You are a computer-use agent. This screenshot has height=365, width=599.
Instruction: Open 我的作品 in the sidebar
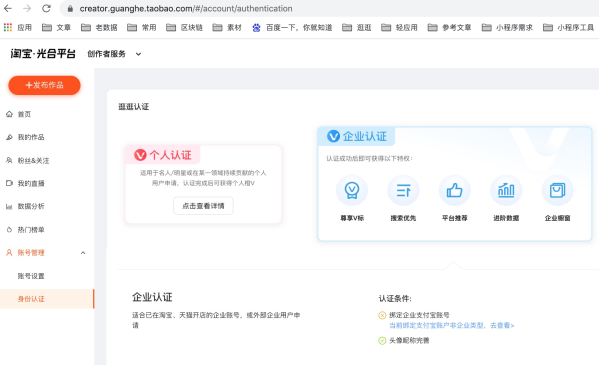31,137
